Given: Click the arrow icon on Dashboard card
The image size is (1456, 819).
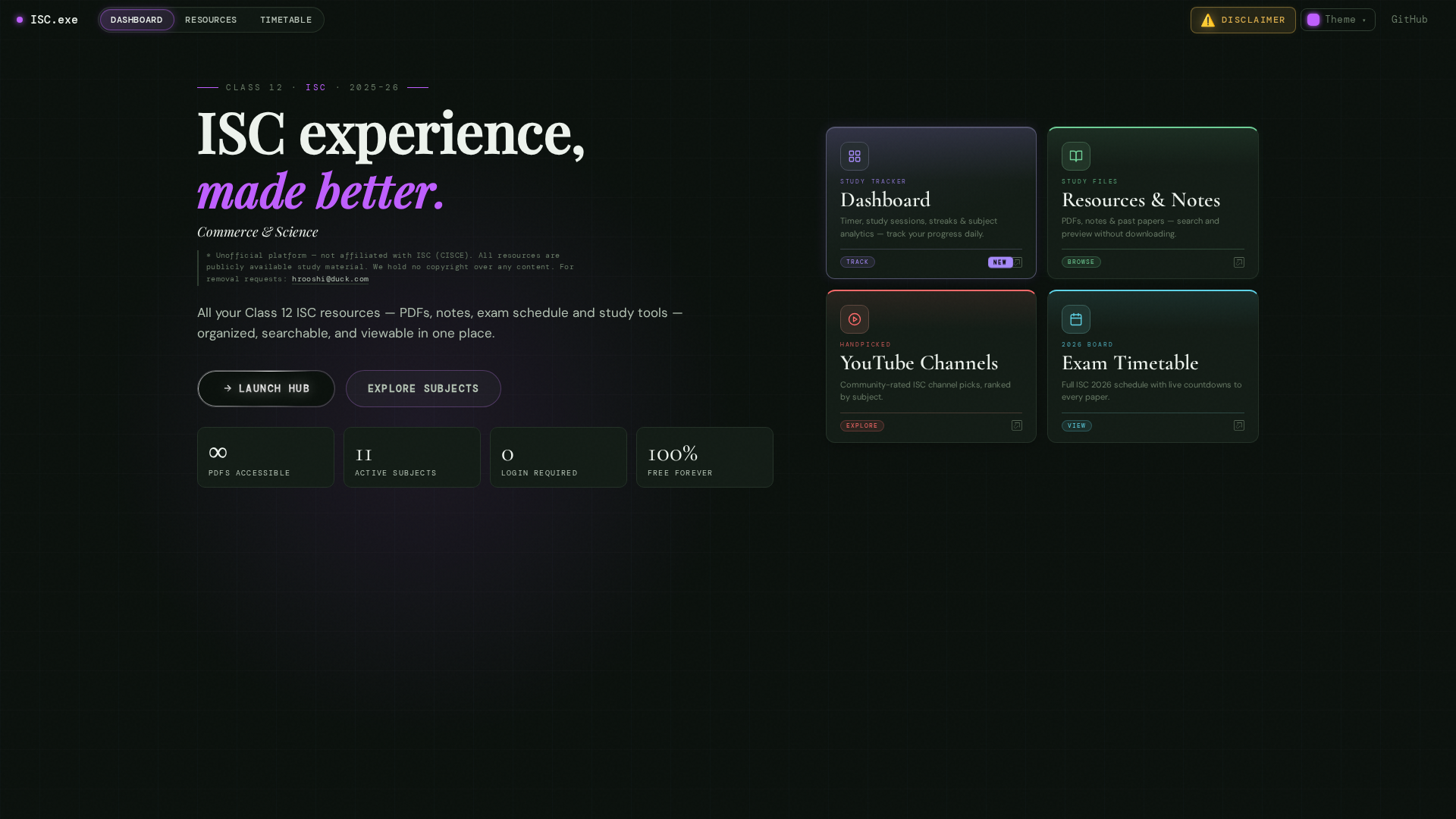Looking at the screenshot, I should point(1018,262).
